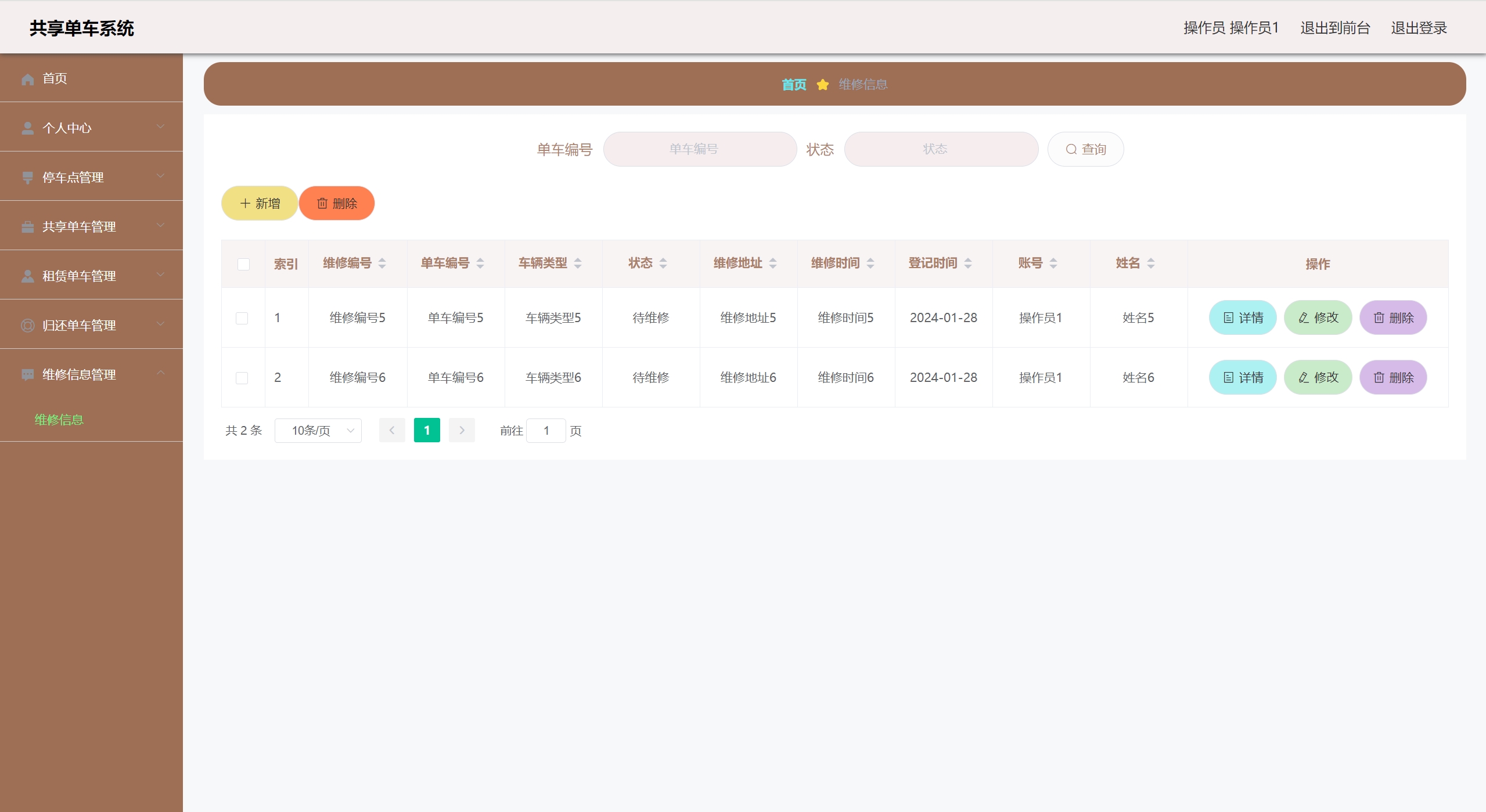Click edit pencil icon on row 2 修改
The height and width of the screenshot is (812, 1486).
tap(1304, 378)
